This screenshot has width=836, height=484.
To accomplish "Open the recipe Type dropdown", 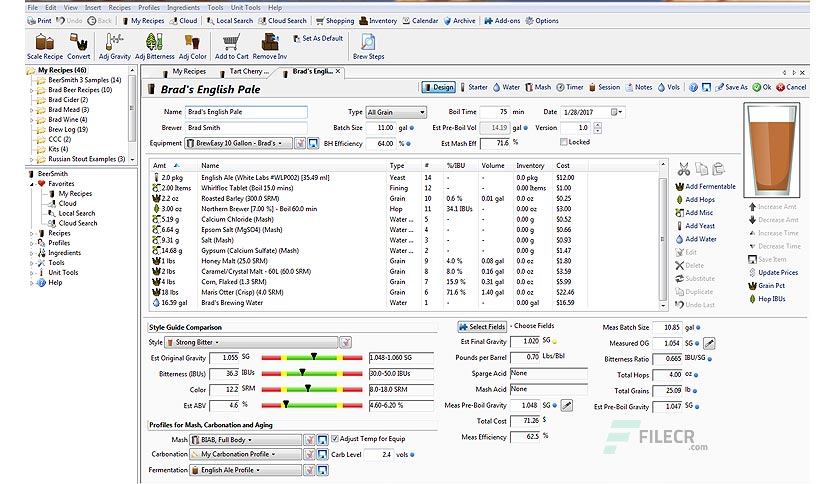I will pyautogui.click(x=396, y=112).
